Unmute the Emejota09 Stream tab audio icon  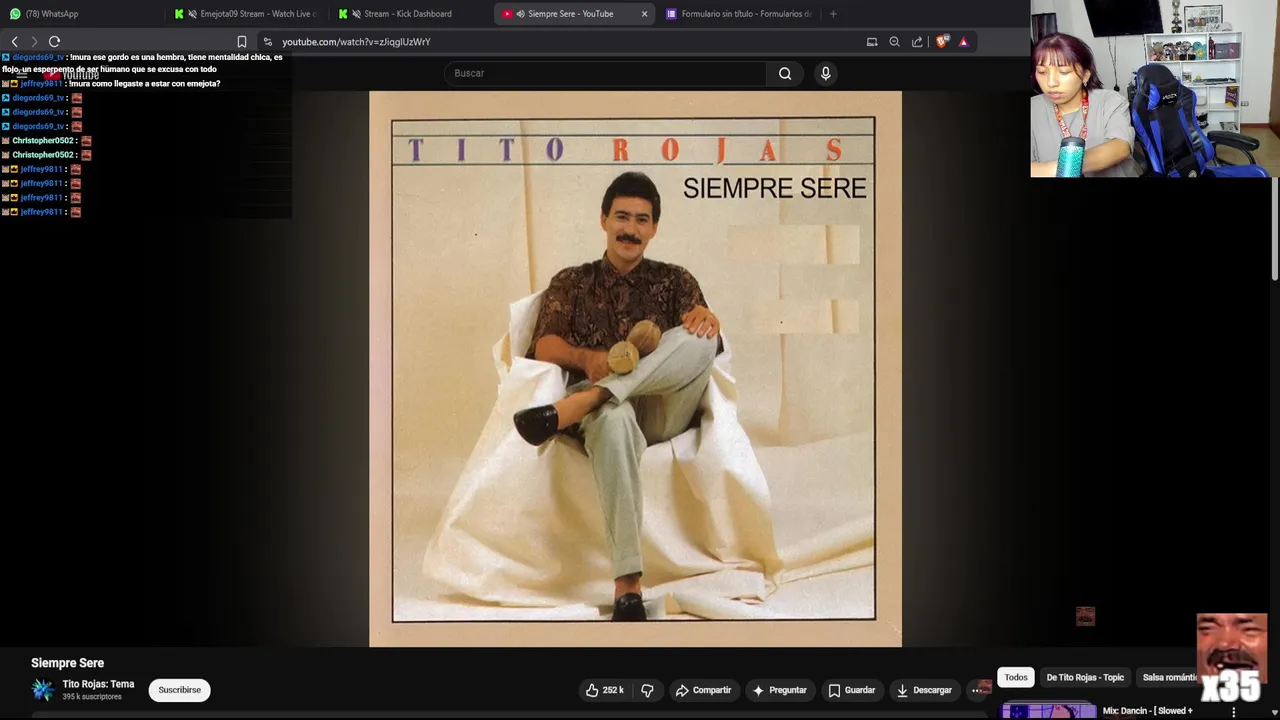click(192, 14)
